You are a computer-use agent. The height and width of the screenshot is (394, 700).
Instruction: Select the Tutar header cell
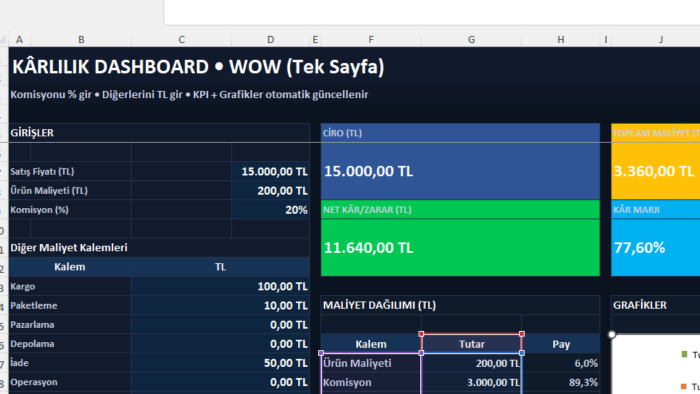(x=471, y=344)
